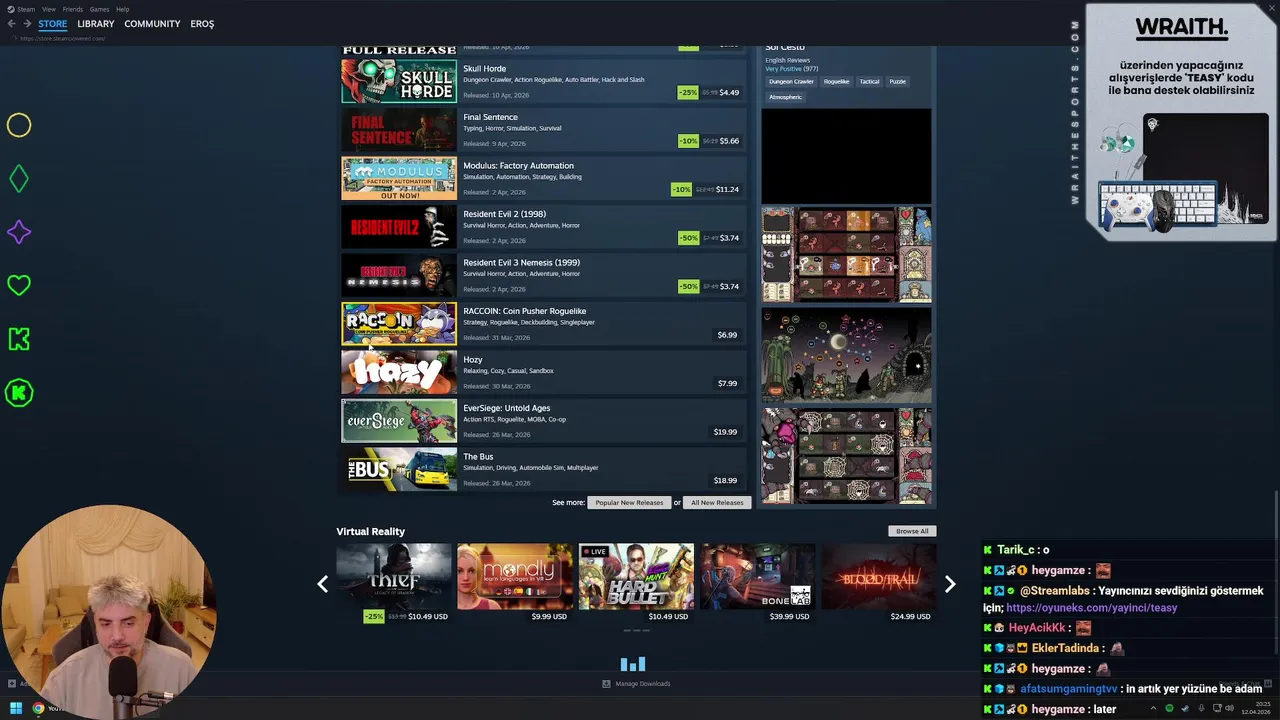Image resolution: width=1280 pixels, height=720 pixels.
Task: Click the -50% badge on Resident Evil 2
Action: click(x=688, y=238)
